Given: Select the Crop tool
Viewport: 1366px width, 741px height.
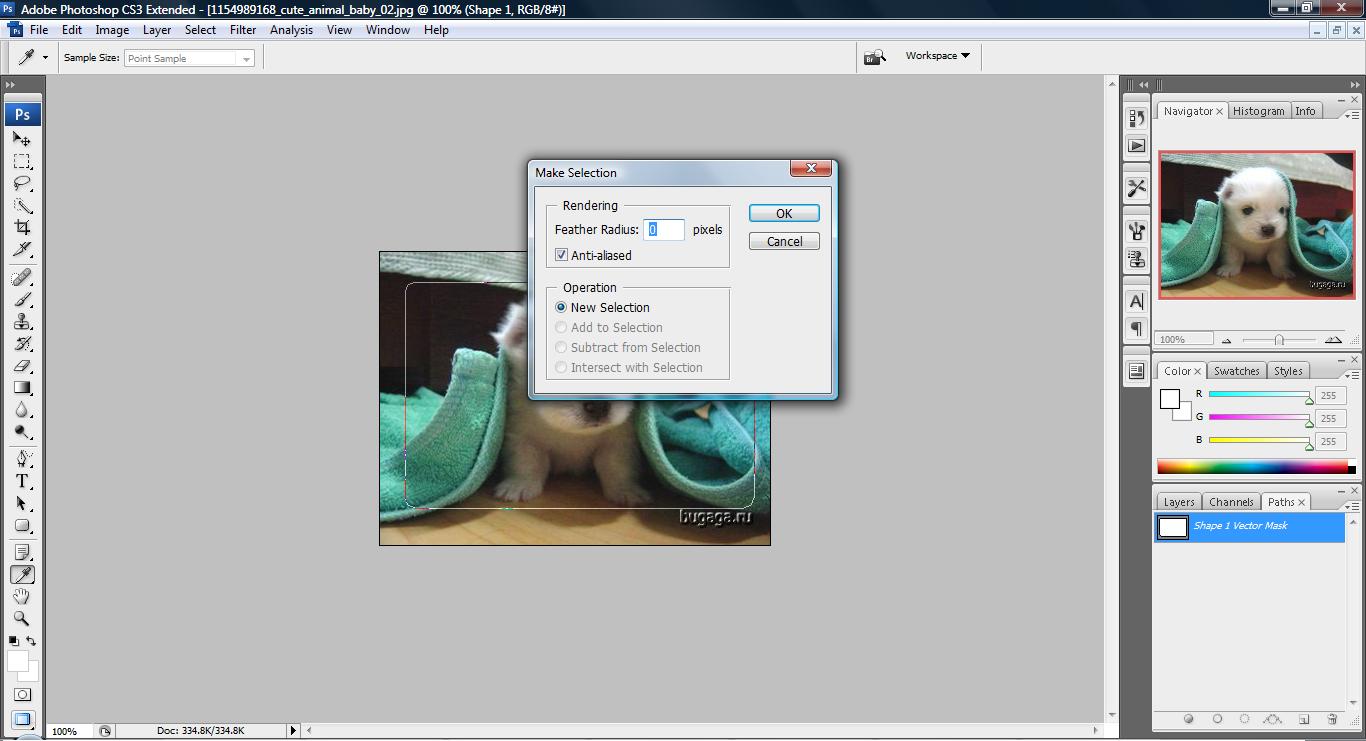Looking at the screenshot, I should (22, 228).
